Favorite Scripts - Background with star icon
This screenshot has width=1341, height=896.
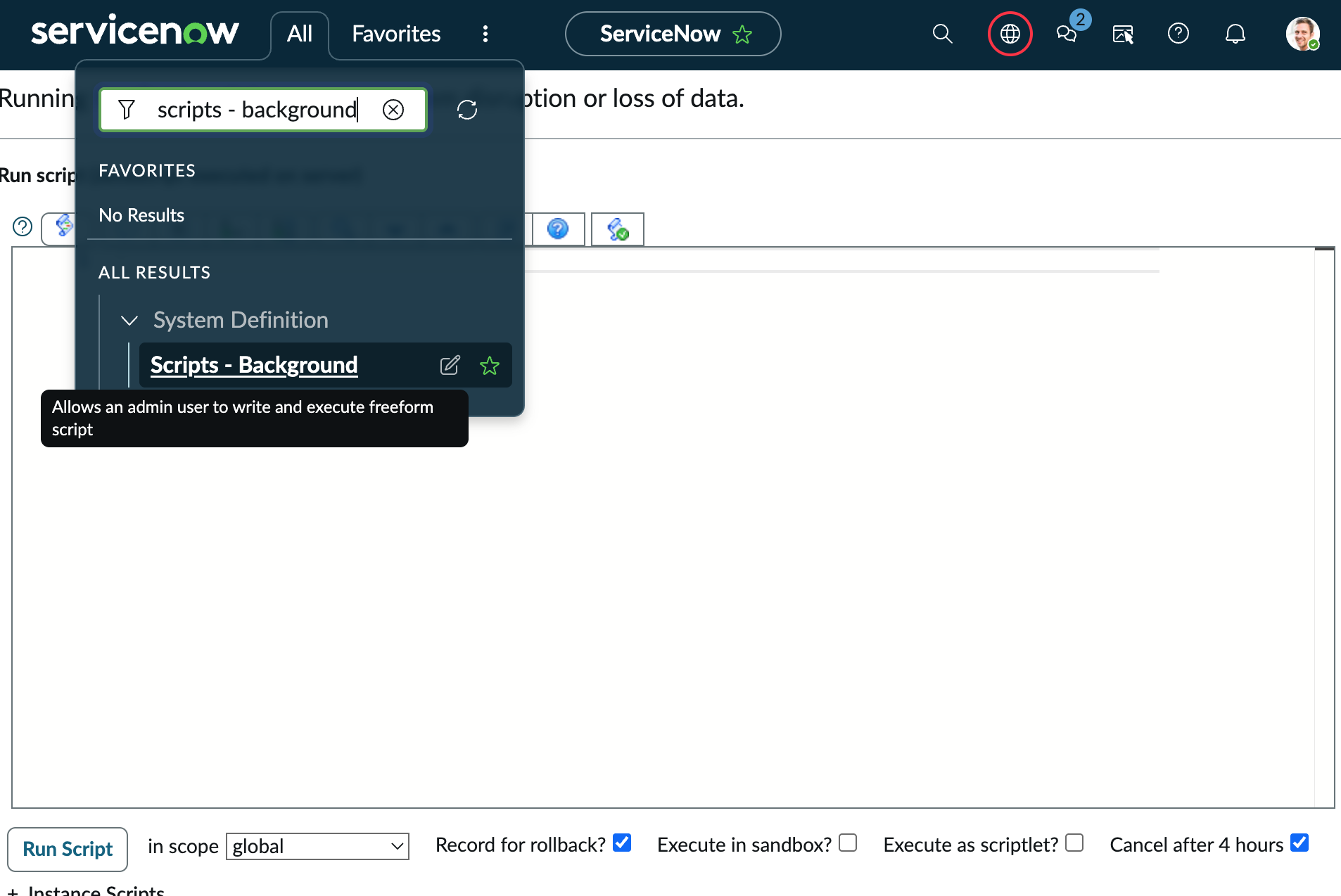point(489,365)
